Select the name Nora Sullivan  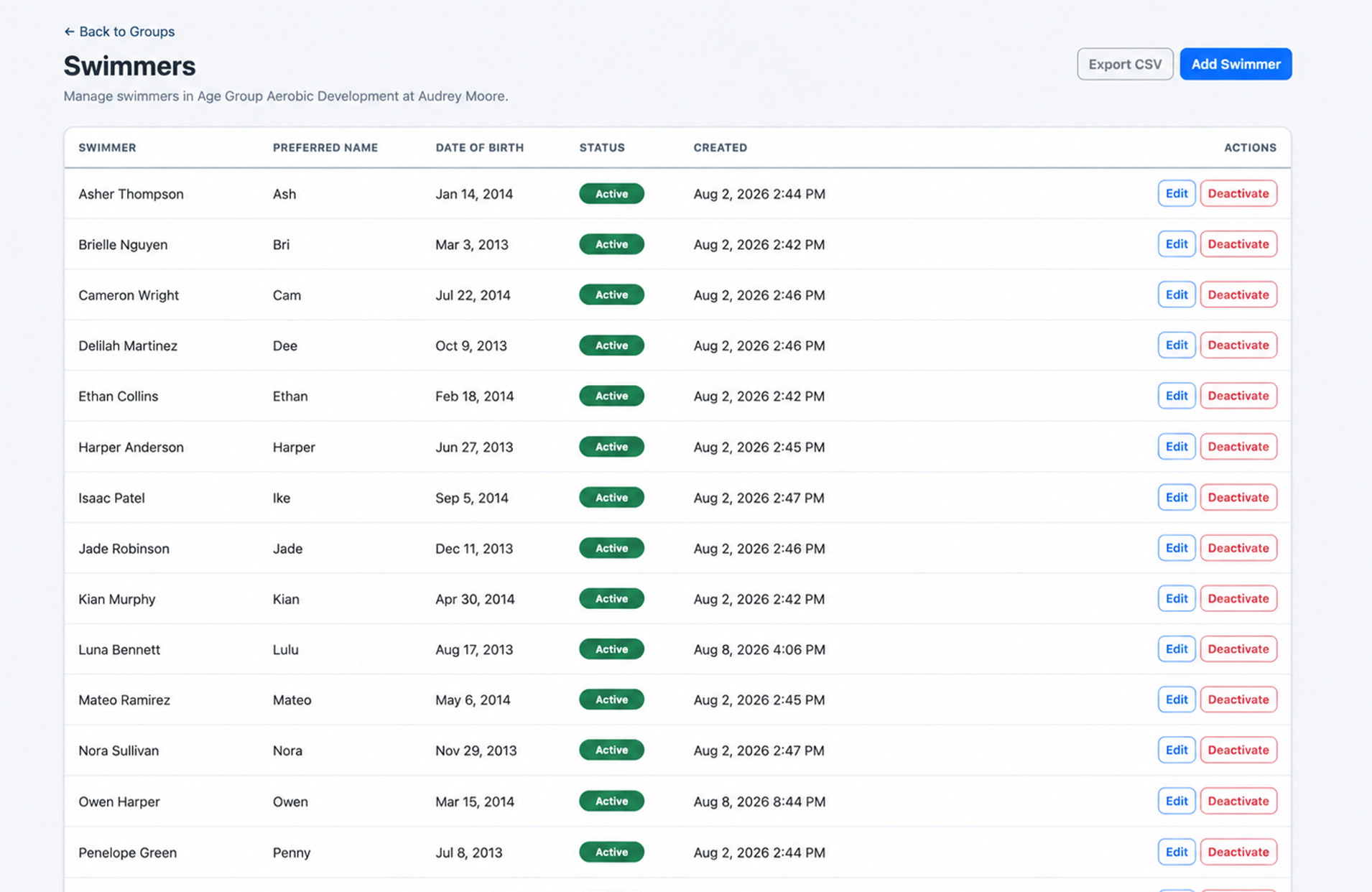[x=119, y=751]
